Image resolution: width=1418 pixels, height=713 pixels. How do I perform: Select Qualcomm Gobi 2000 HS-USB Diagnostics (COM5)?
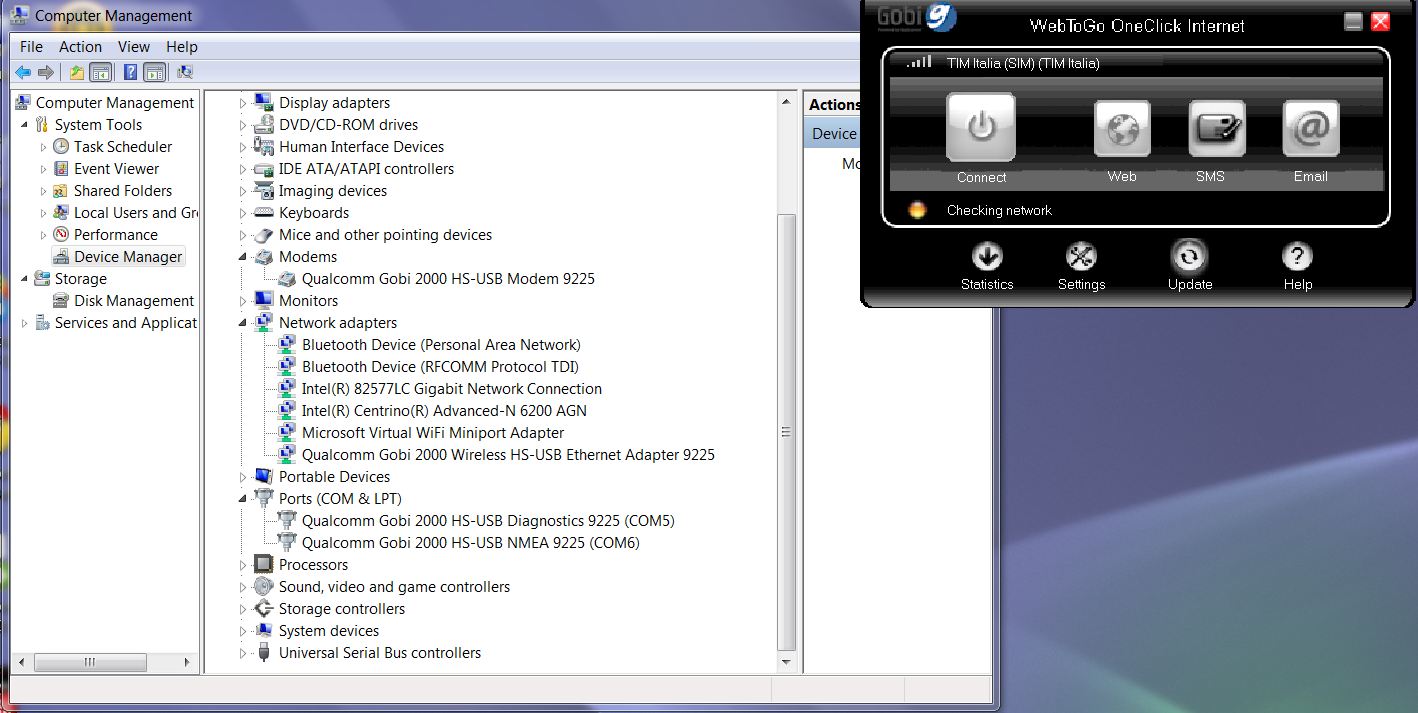[488, 521]
